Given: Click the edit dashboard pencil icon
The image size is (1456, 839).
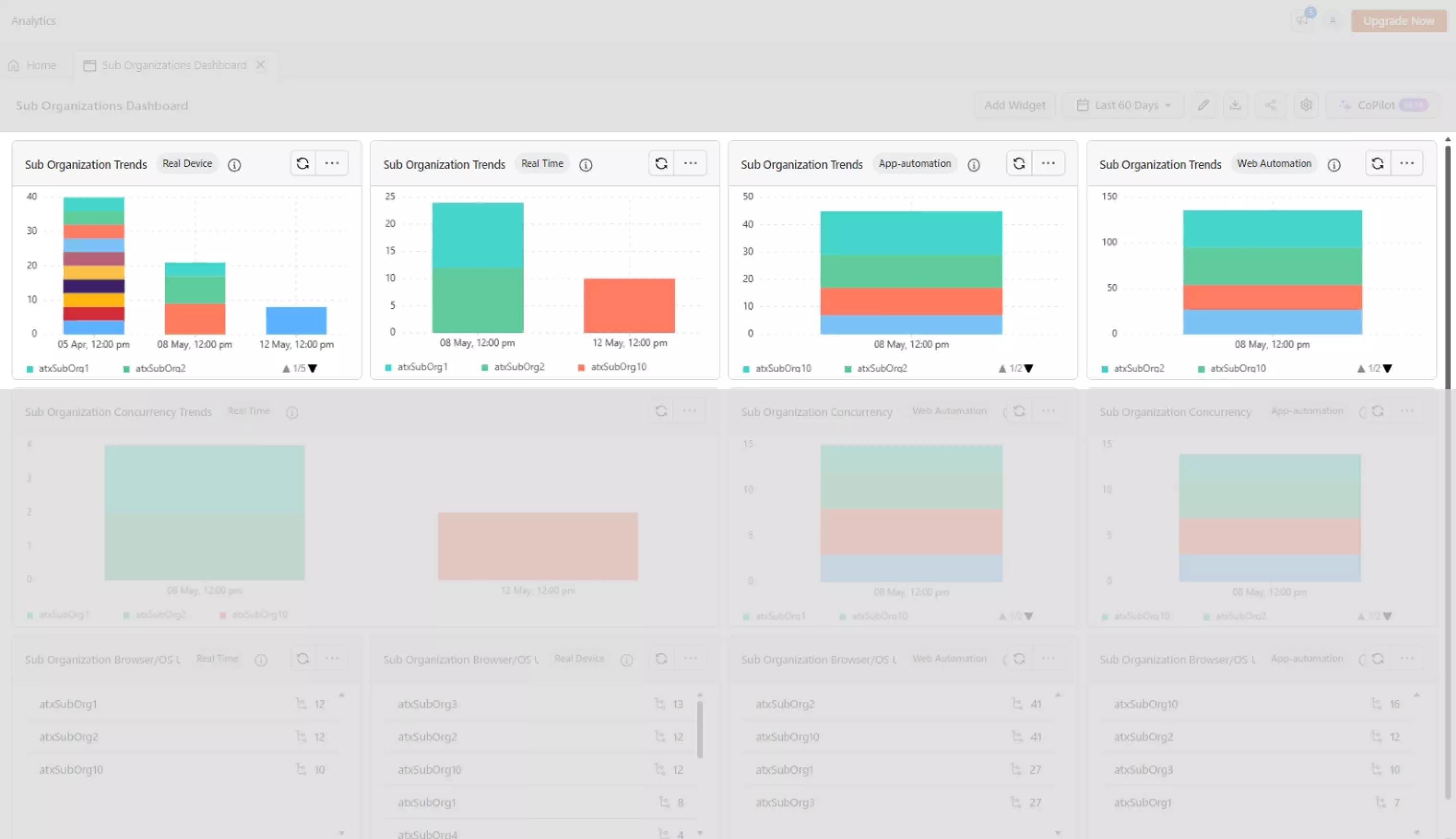Looking at the screenshot, I should coord(1203,105).
